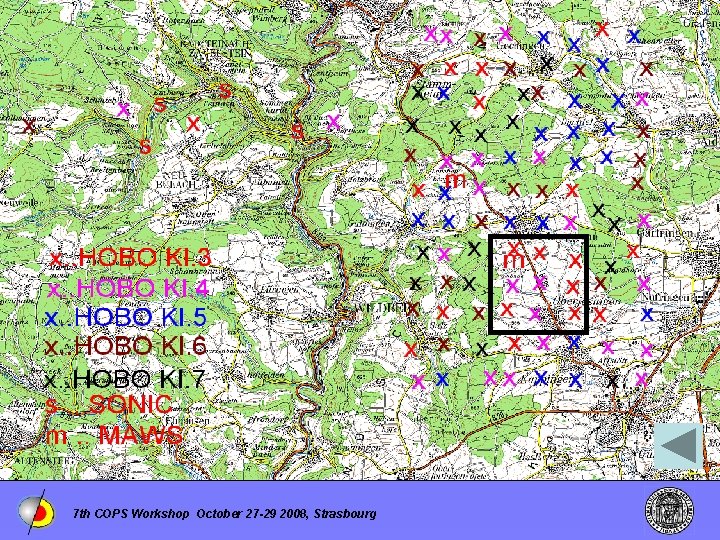Click the round university seal in footer
The image size is (720, 540).
click(669, 511)
